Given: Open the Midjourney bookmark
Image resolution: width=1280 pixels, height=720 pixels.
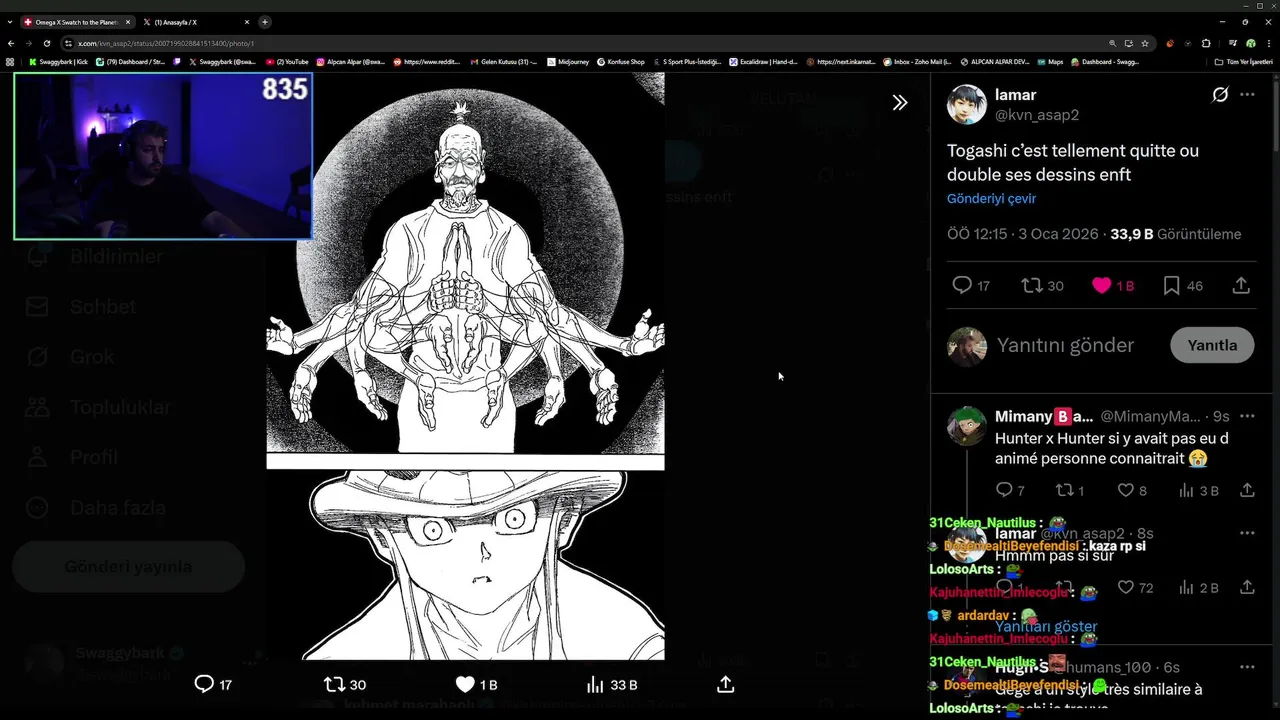Looking at the screenshot, I should click(568, 62).
